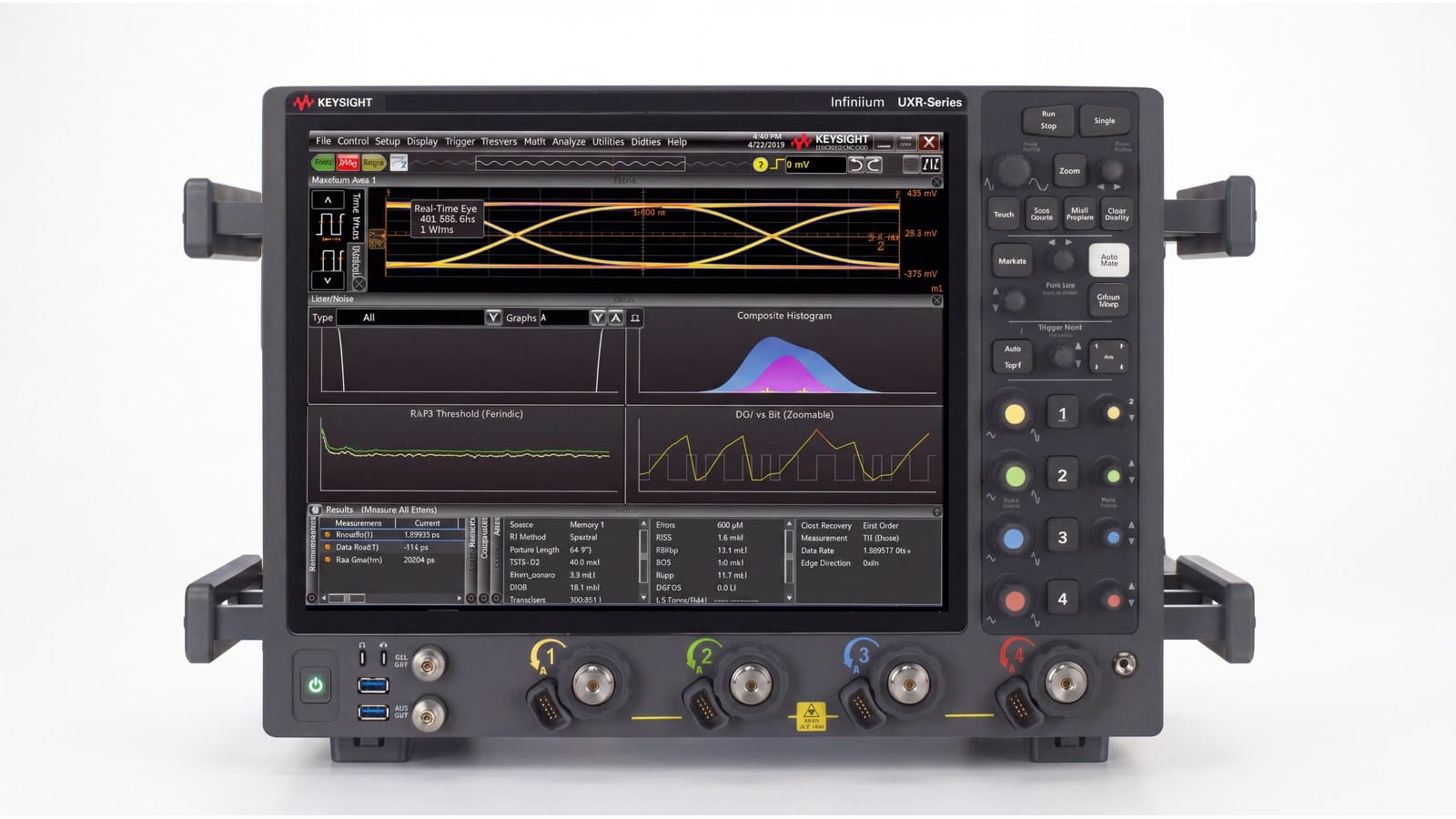1456x819 pixels.
Task: Select the first measurement row 1.89935 ps
Action: [x=393, y=535]
